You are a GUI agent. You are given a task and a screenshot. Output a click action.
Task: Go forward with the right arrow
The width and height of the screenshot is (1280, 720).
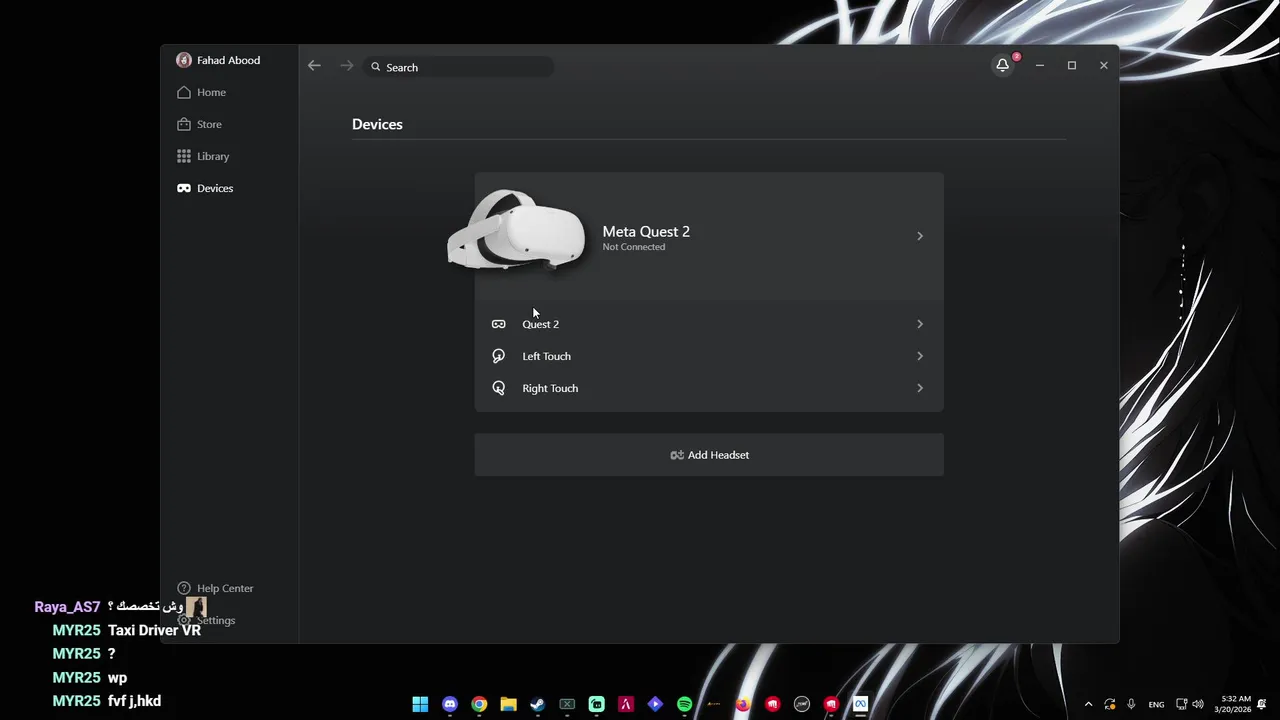tap(347, 66)
